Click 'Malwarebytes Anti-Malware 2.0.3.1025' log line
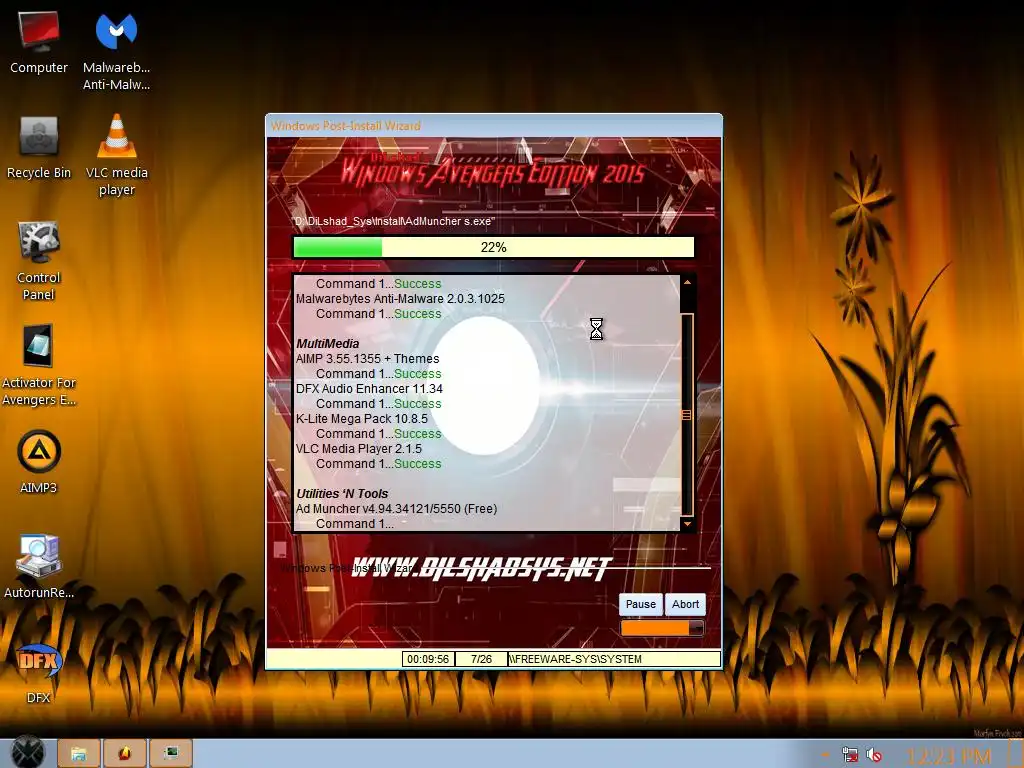 (x=400, y=298)
